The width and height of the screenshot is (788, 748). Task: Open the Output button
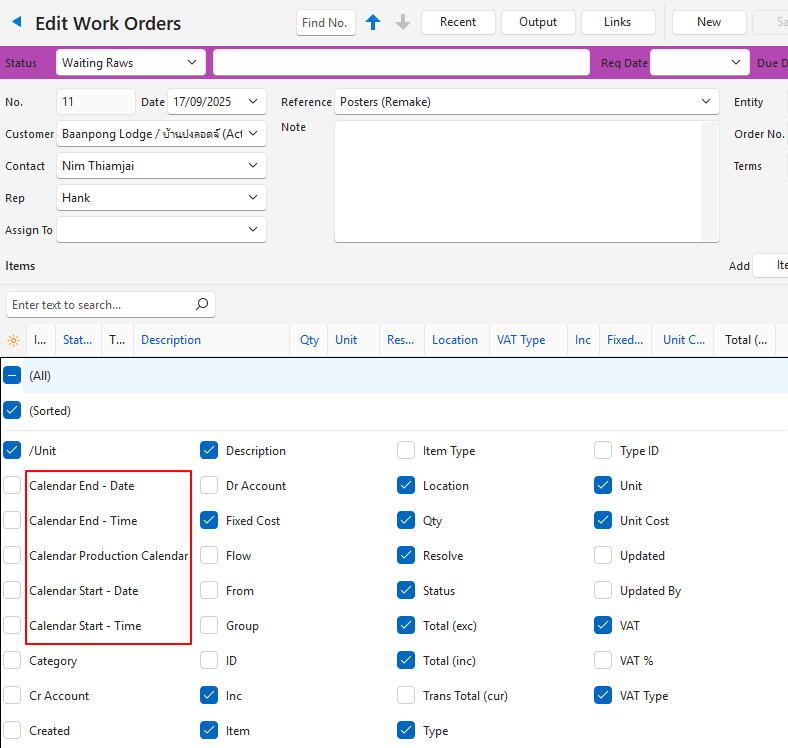coord(538,22)
